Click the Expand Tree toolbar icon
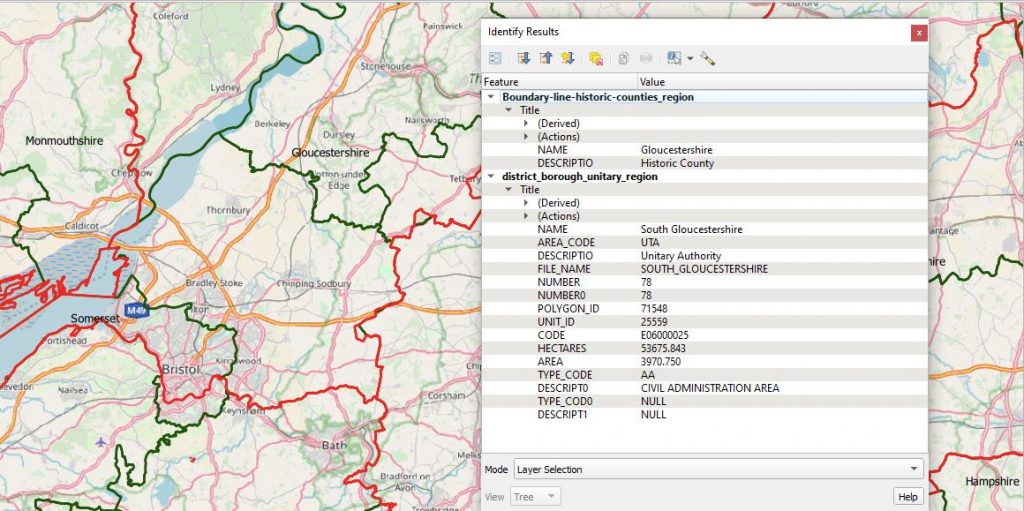 tap(523, 59)
